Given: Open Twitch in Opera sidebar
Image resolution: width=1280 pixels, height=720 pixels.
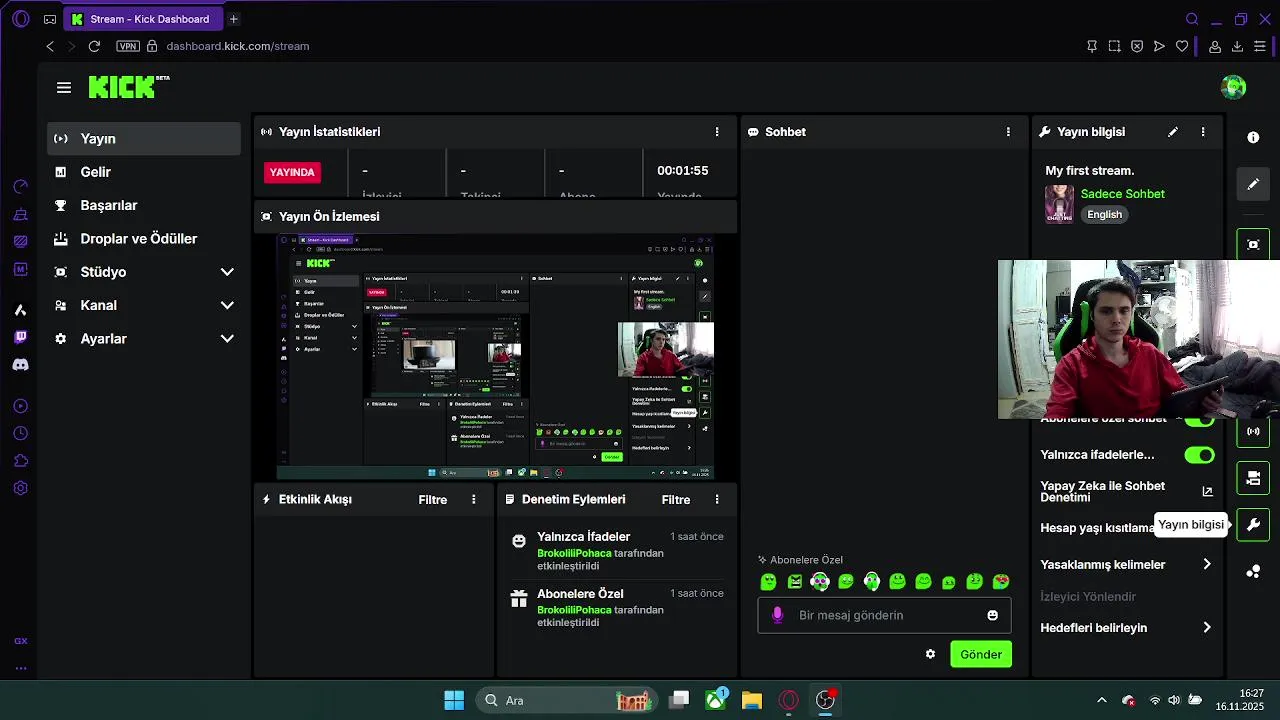Looking at the screenshot, I should pyautogui.click(x=20, y=337).
